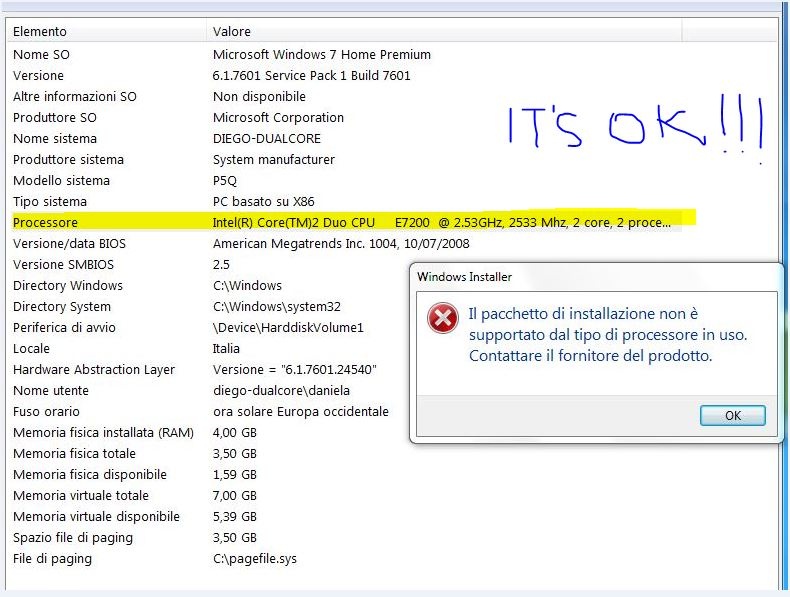
Task: Select the Nome sistema row label
Action: coord(54,139)
